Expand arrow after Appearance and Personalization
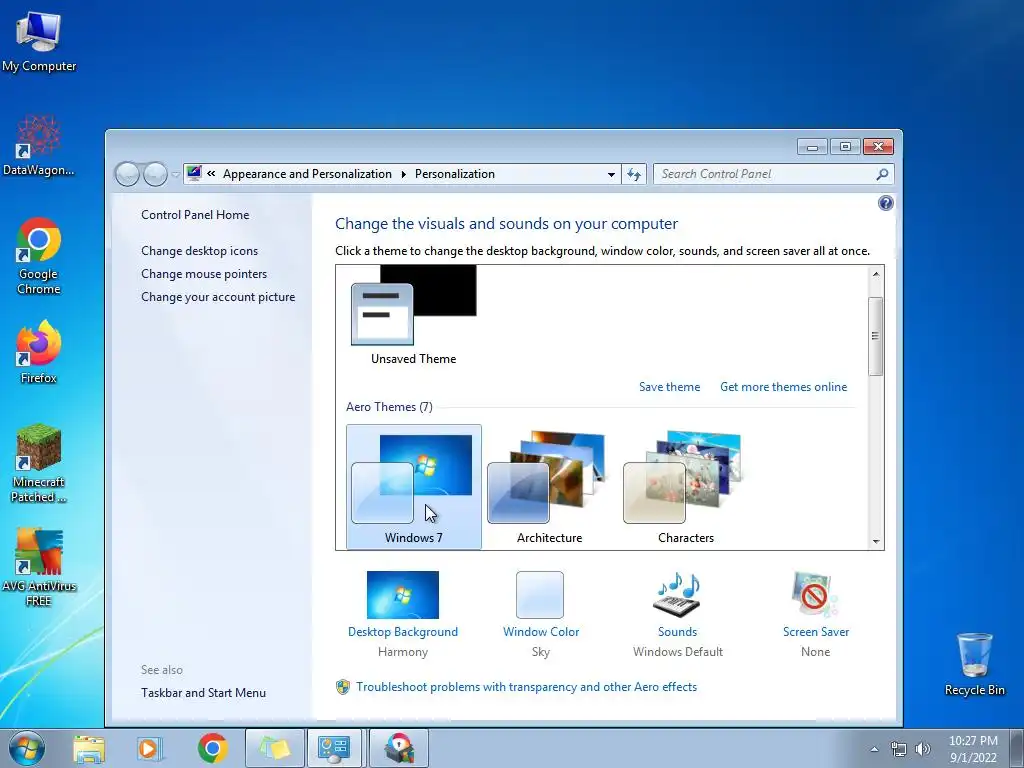 coord(404,174)
